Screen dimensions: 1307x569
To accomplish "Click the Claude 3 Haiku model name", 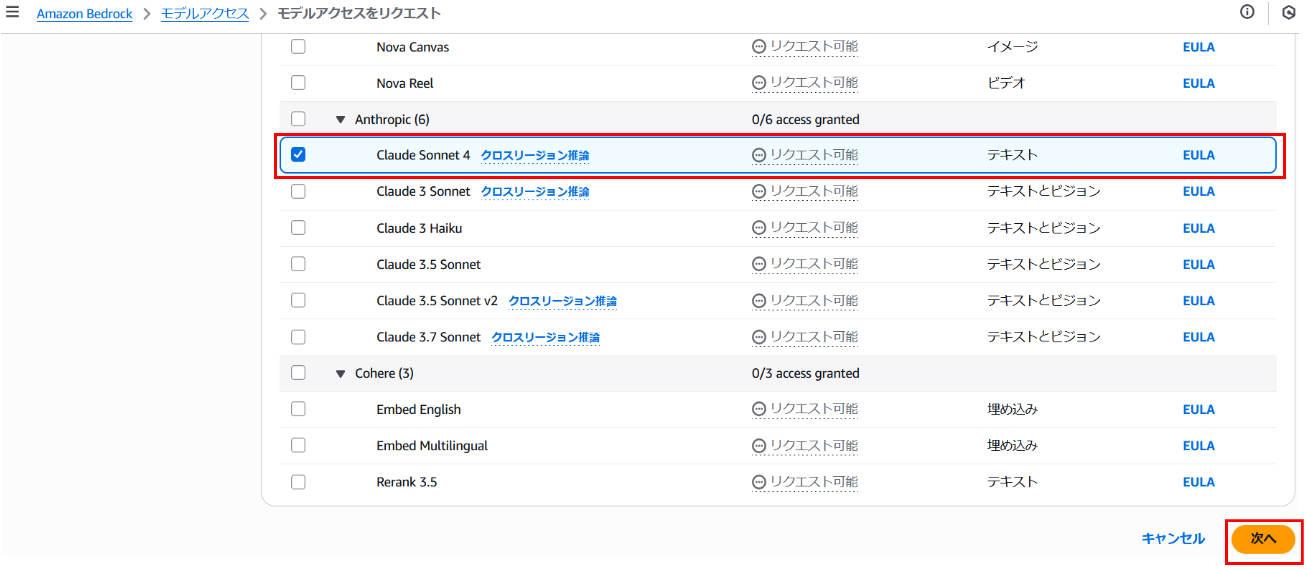I will pyautogui.click(x=419, y=228).
